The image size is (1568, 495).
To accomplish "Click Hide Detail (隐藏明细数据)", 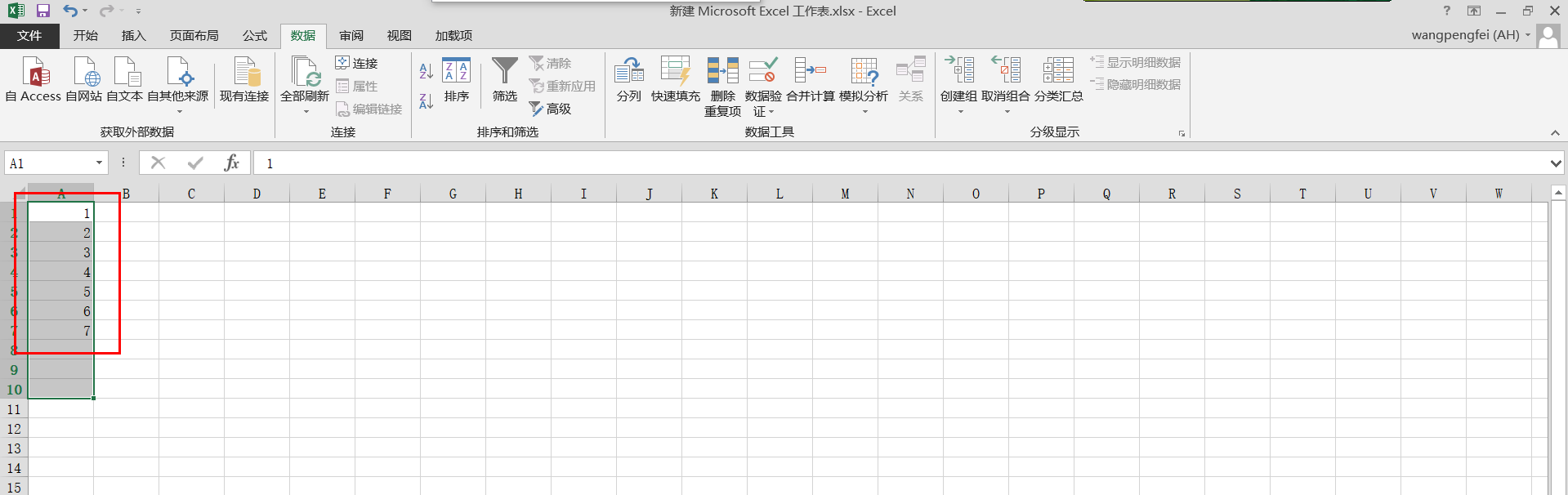I will 1135,84.
